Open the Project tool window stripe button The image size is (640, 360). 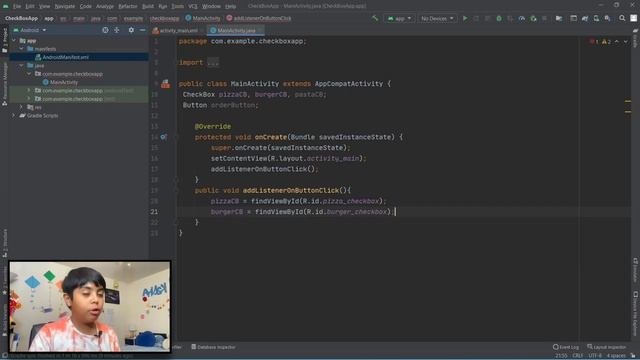pyautogui.click(x=5, y=40)
